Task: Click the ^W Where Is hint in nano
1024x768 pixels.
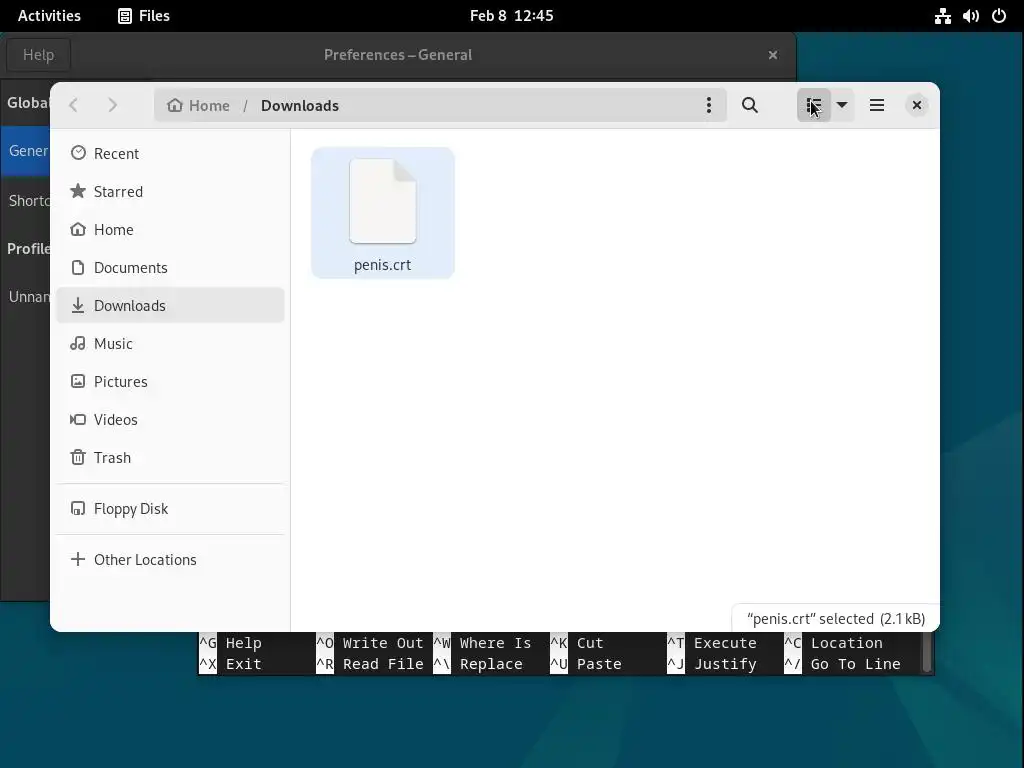Action: pos(483,643)
